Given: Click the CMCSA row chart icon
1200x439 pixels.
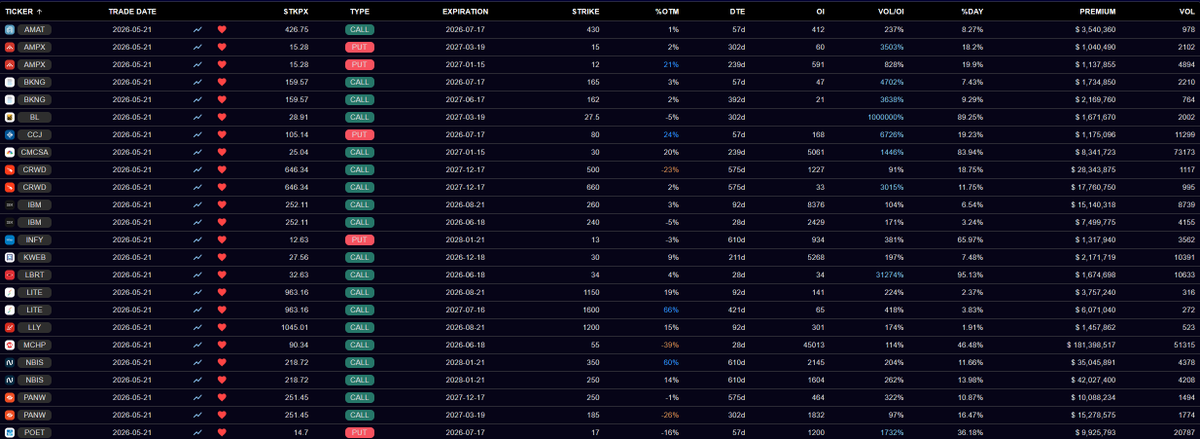Looking at the screenshot, I should tap(198, 152).
